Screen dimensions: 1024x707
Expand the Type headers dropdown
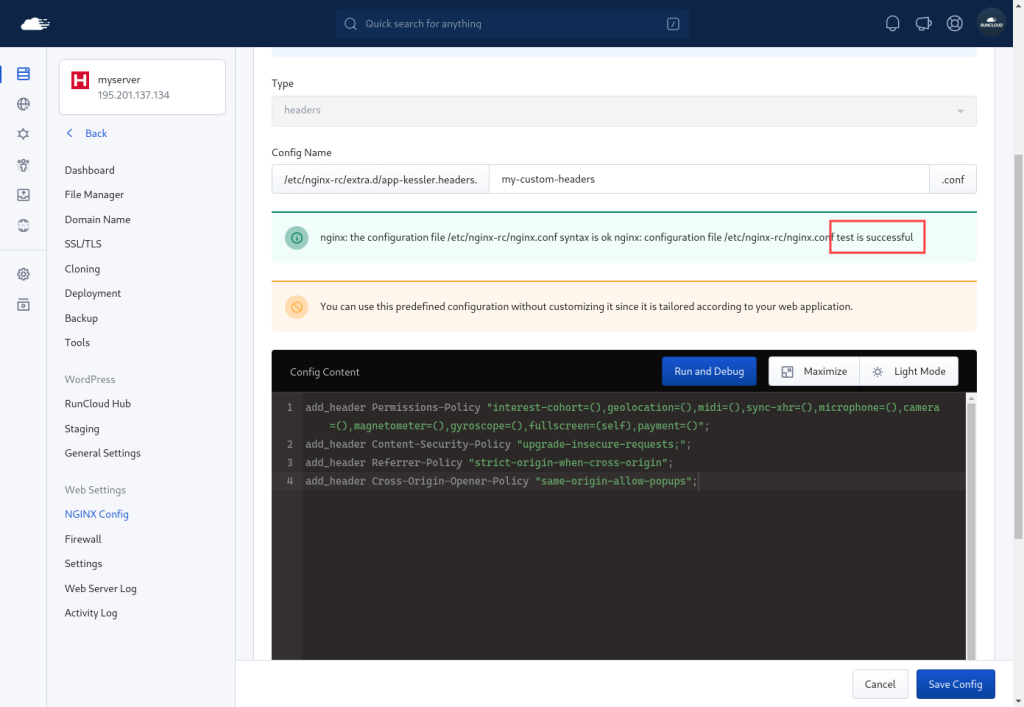pyautogui.click(x=623, y=110)
